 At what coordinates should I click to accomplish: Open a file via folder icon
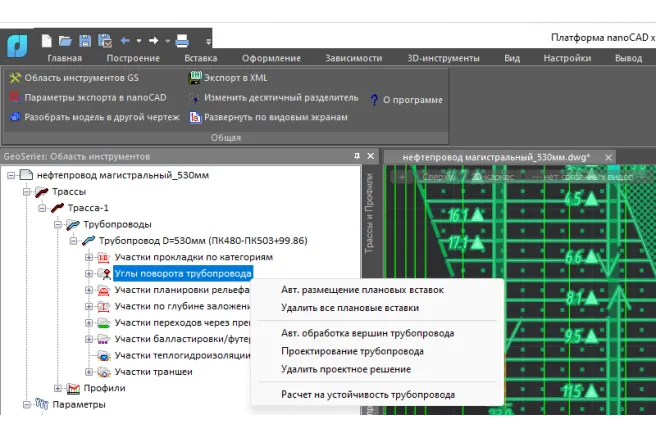click(x=65, y=41)
